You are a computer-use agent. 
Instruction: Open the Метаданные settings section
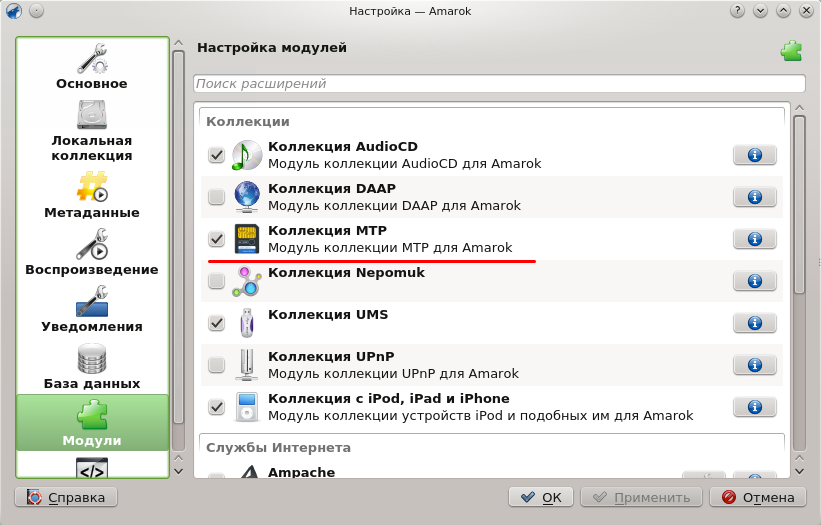coord(92,195)
